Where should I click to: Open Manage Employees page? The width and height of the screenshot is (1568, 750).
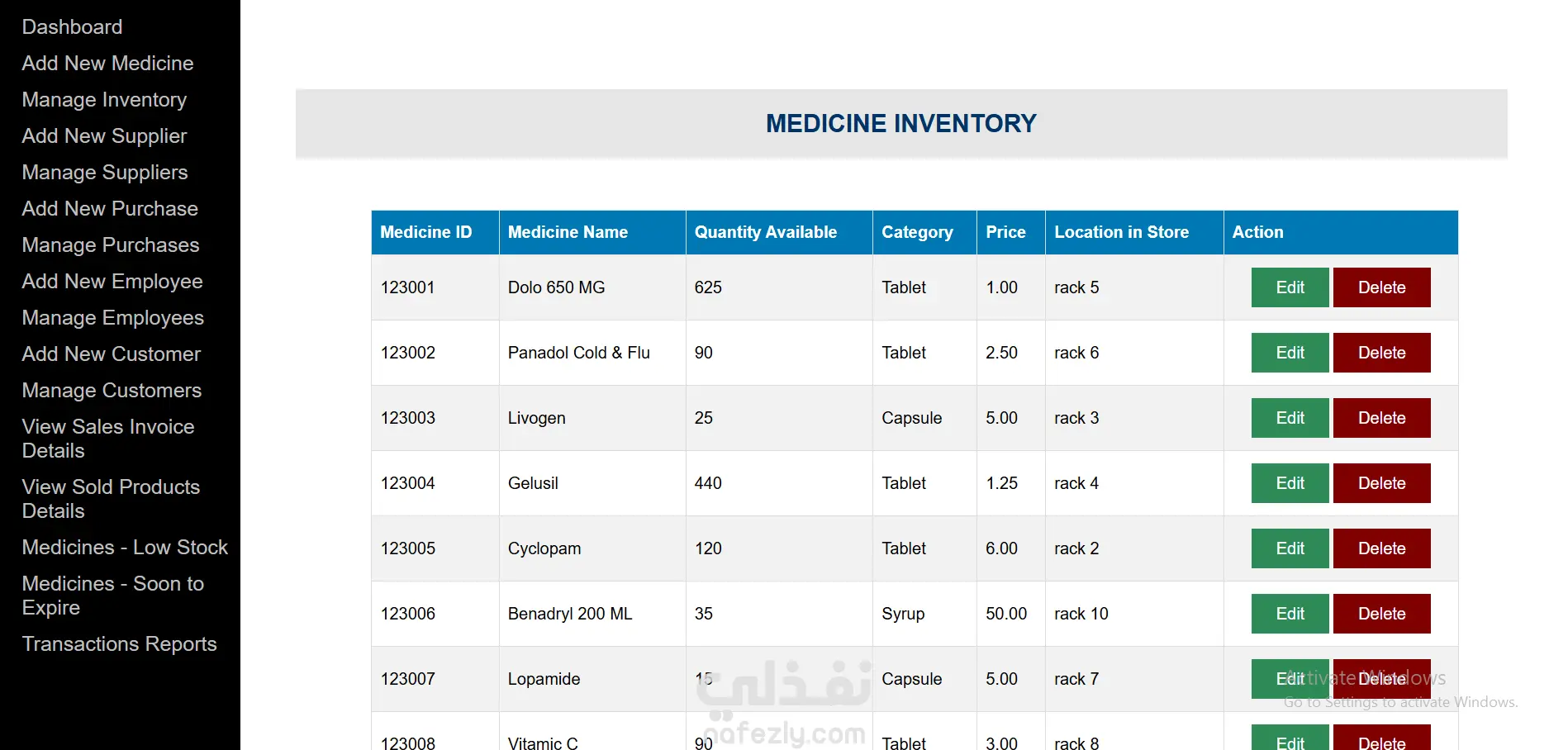coord(112,318)
